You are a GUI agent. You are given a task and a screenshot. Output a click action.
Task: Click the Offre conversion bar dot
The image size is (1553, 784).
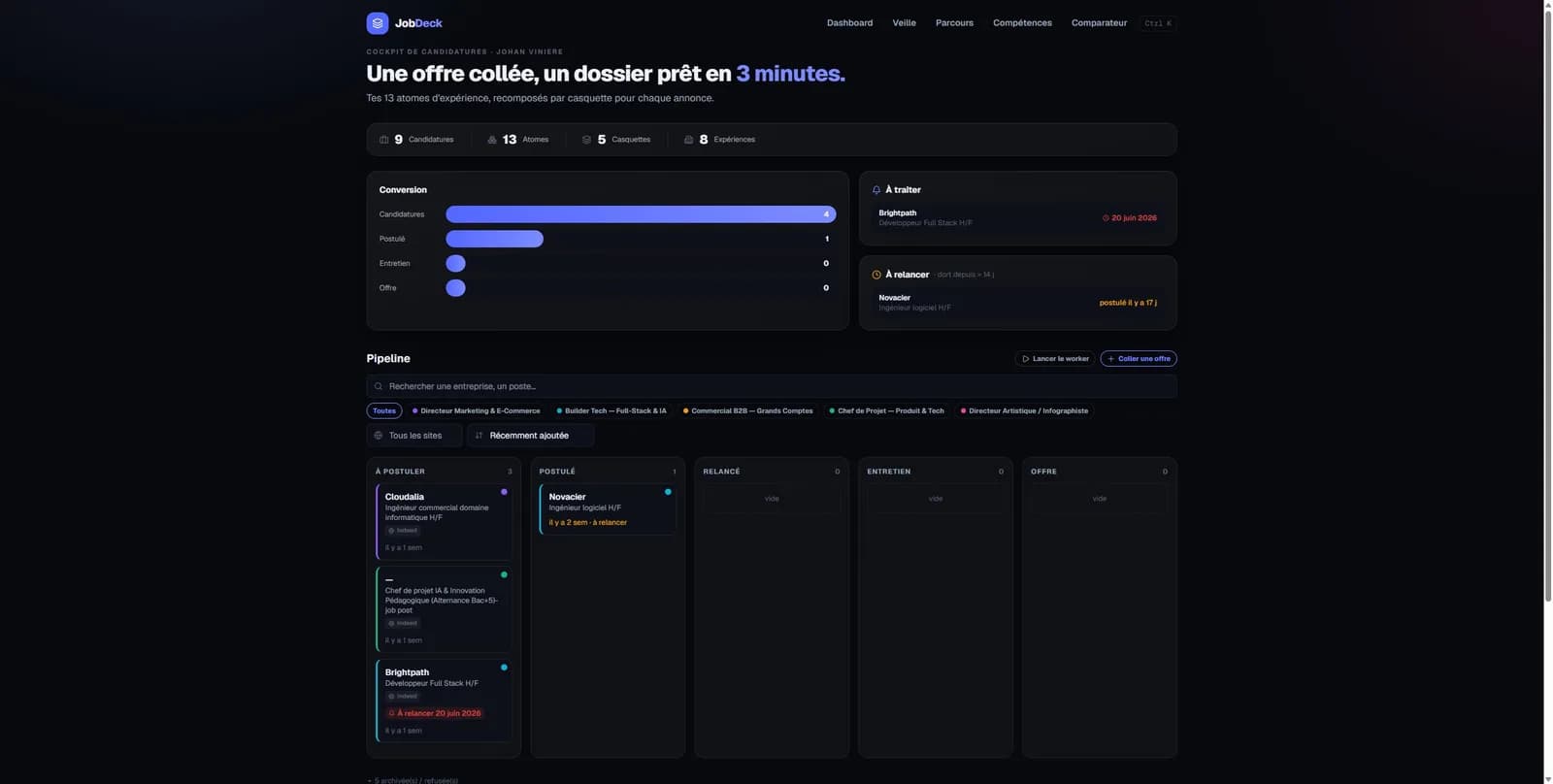tap(455, 288)
